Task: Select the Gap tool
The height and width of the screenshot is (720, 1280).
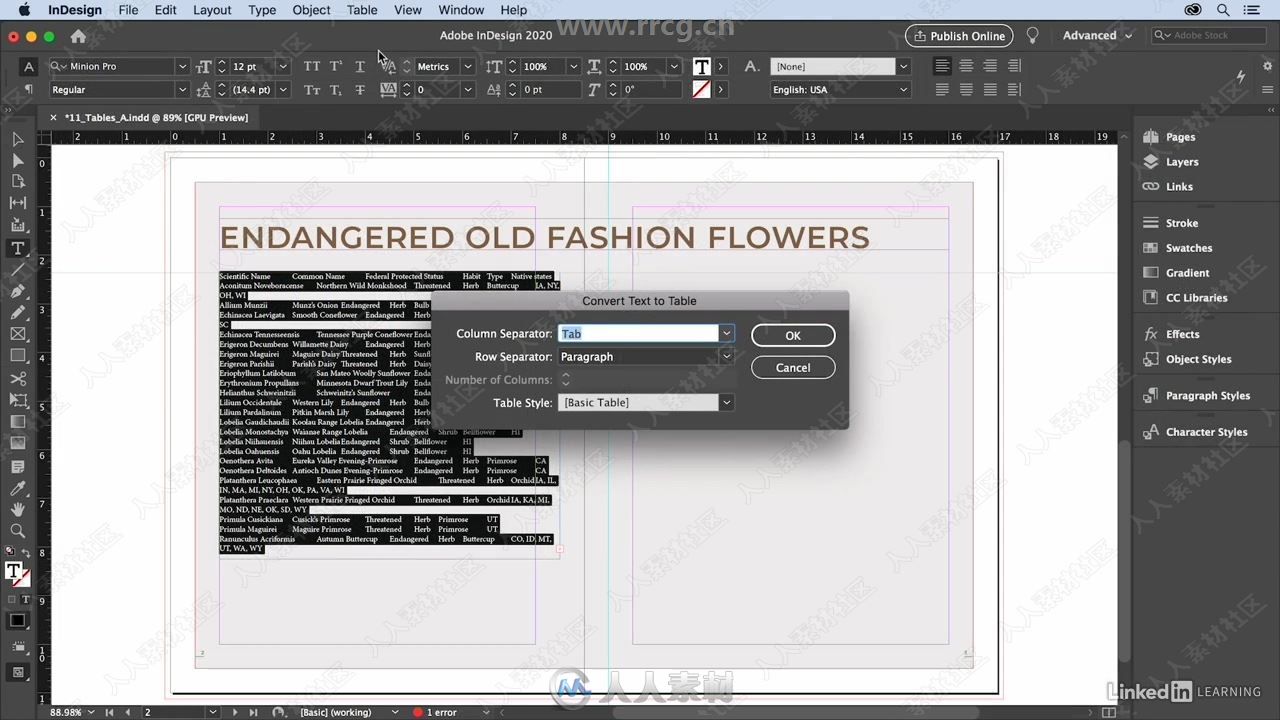Action: click(x=18, y=203)
